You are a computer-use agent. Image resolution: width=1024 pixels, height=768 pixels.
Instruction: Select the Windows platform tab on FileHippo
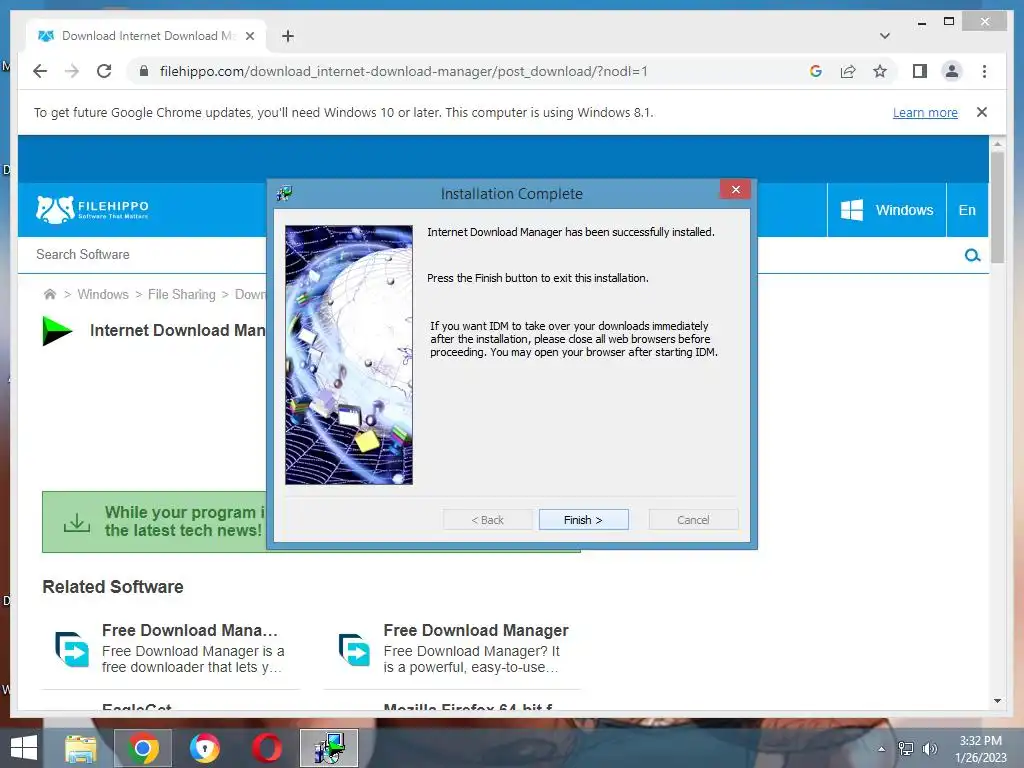coord(886,210)
